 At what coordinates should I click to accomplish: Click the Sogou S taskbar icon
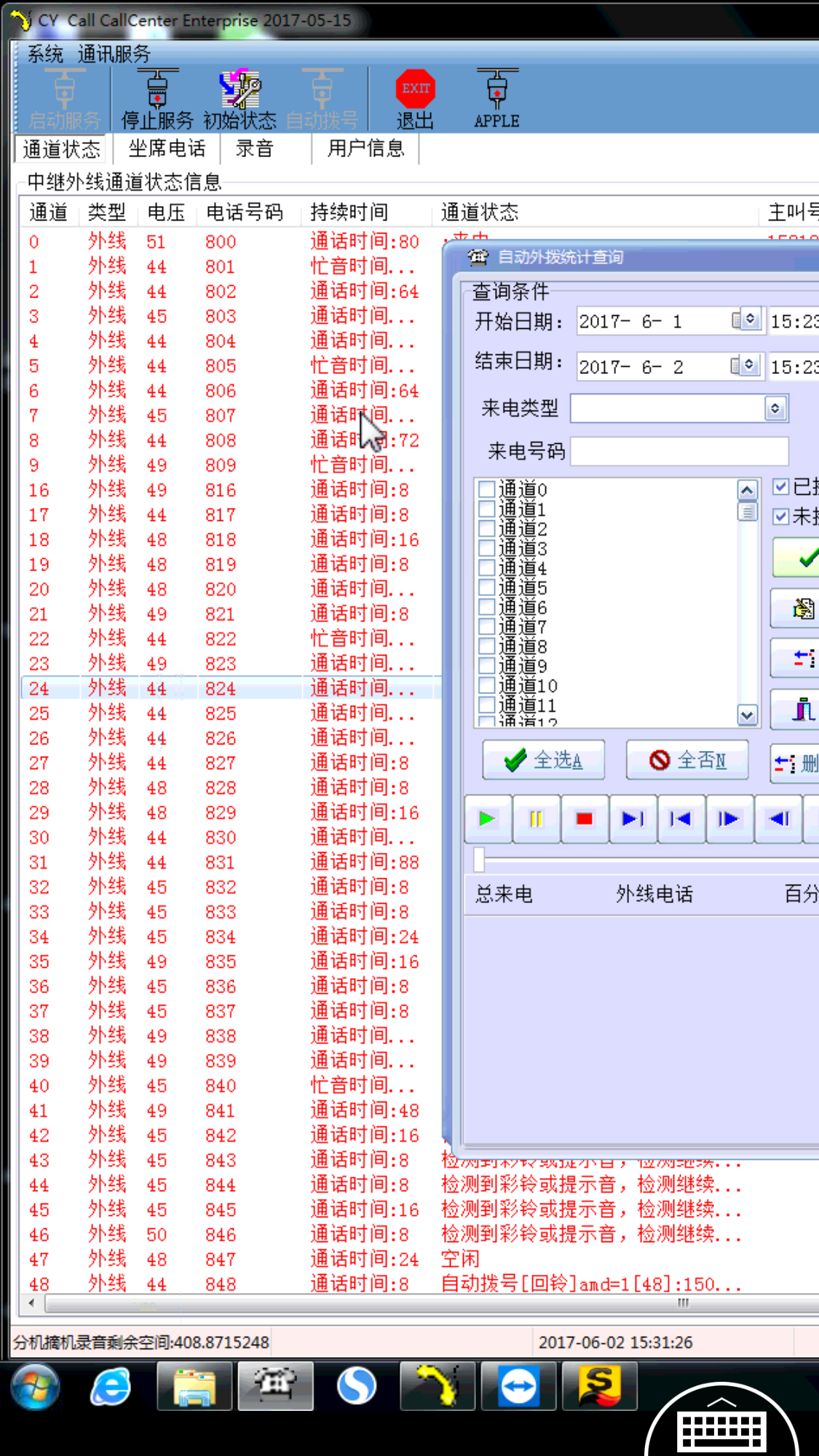(599, 1386)
